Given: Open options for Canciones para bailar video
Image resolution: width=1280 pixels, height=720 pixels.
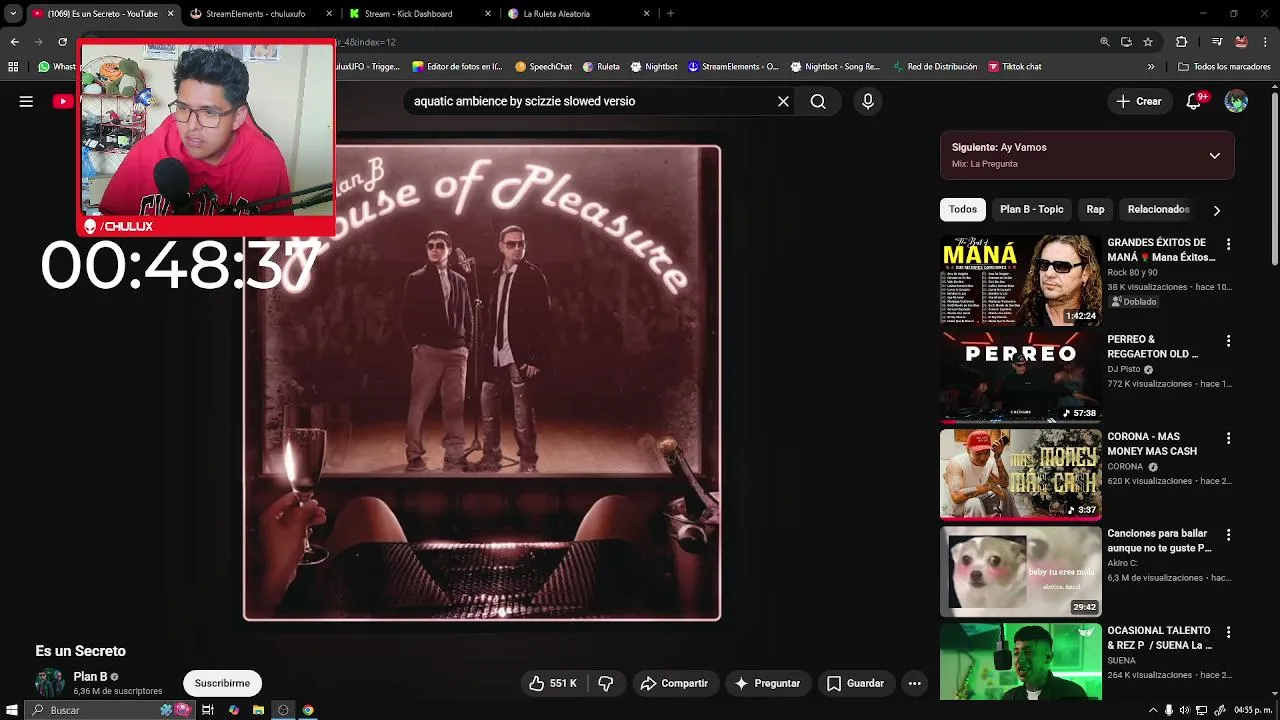Looking at the screenshot, I should click(1228, 535).
